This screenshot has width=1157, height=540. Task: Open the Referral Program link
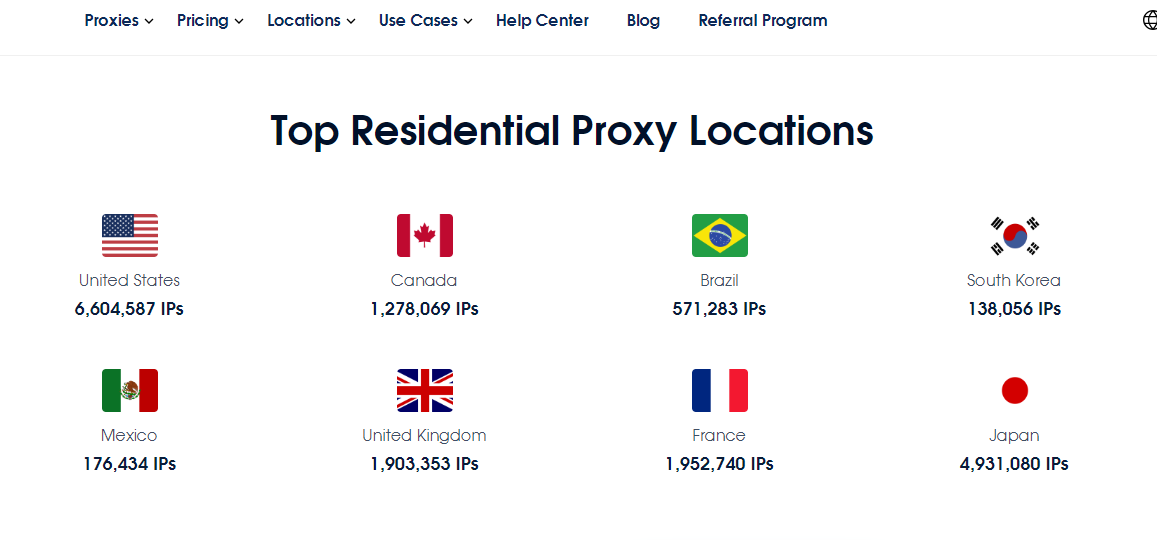763,21
